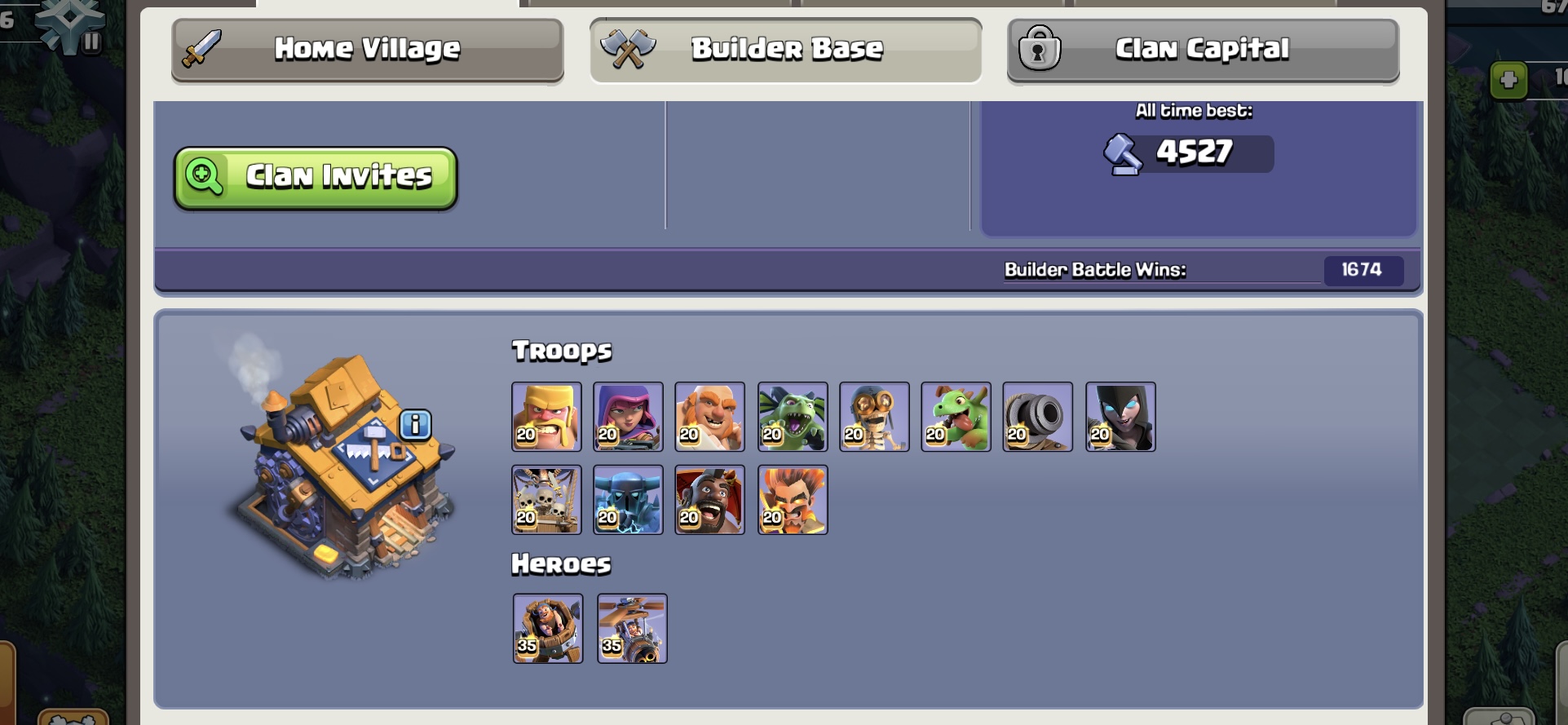Screen dimensions: 1568x725
Task: Tap the Boxer Giant troop icon
Action: click(x=709, y=417)
